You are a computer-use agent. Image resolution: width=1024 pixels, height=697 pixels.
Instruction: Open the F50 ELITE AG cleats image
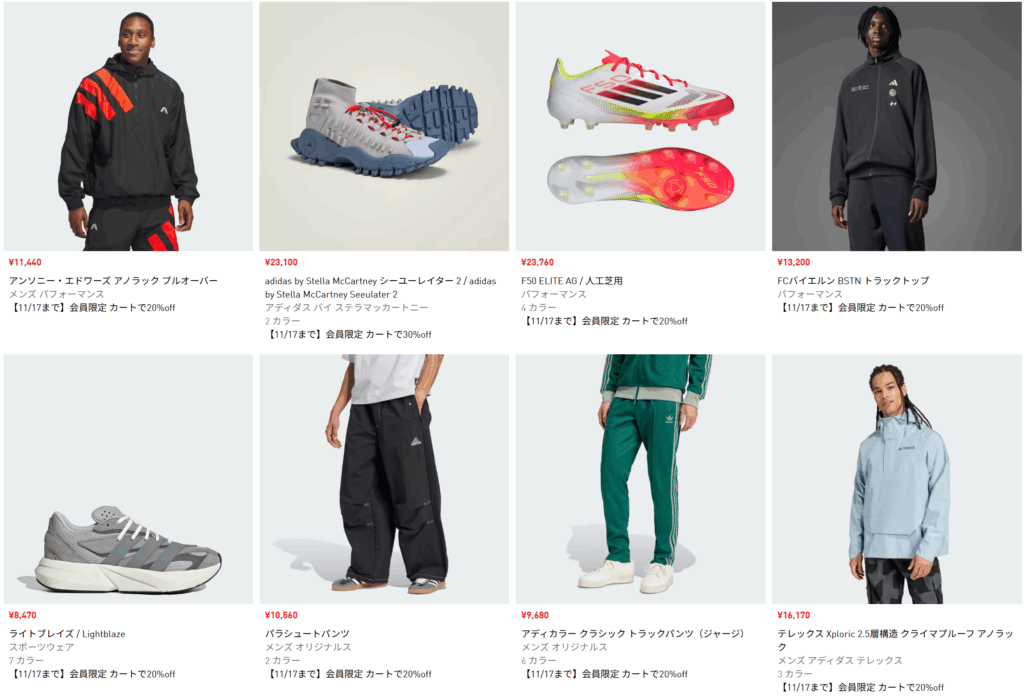click(640, 126)
